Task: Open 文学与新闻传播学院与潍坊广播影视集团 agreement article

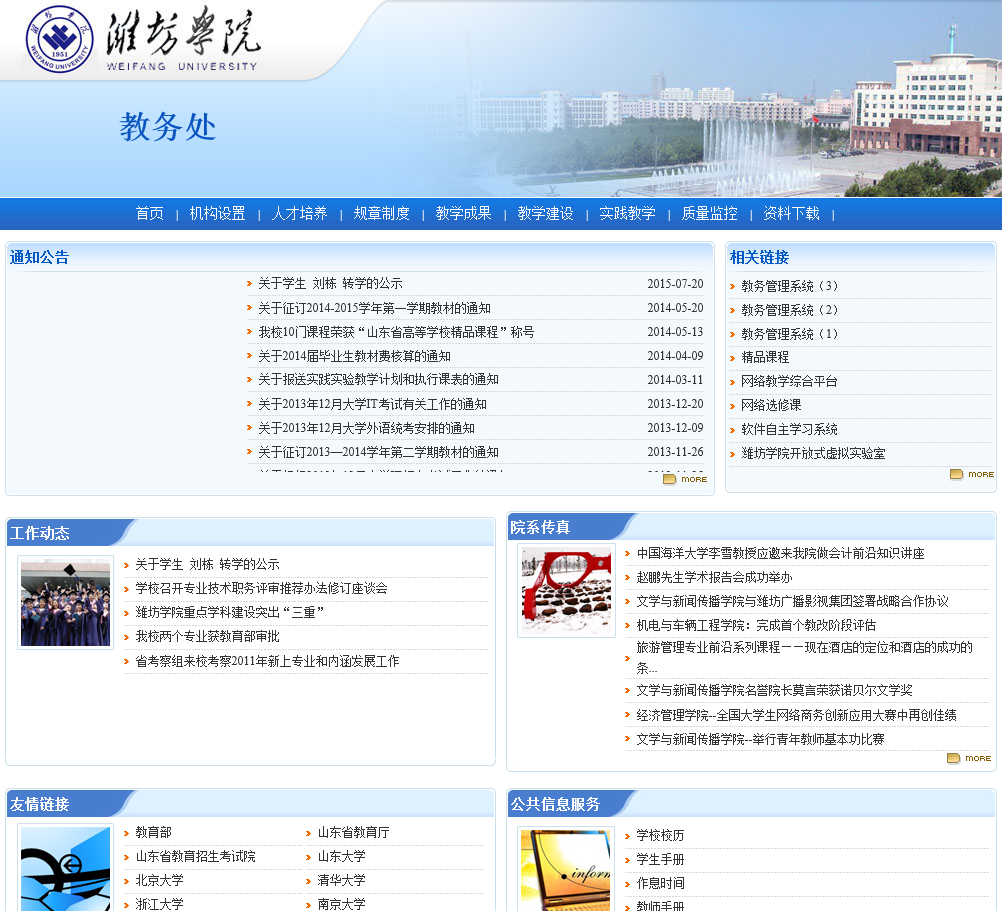Action: click(792, 601)
